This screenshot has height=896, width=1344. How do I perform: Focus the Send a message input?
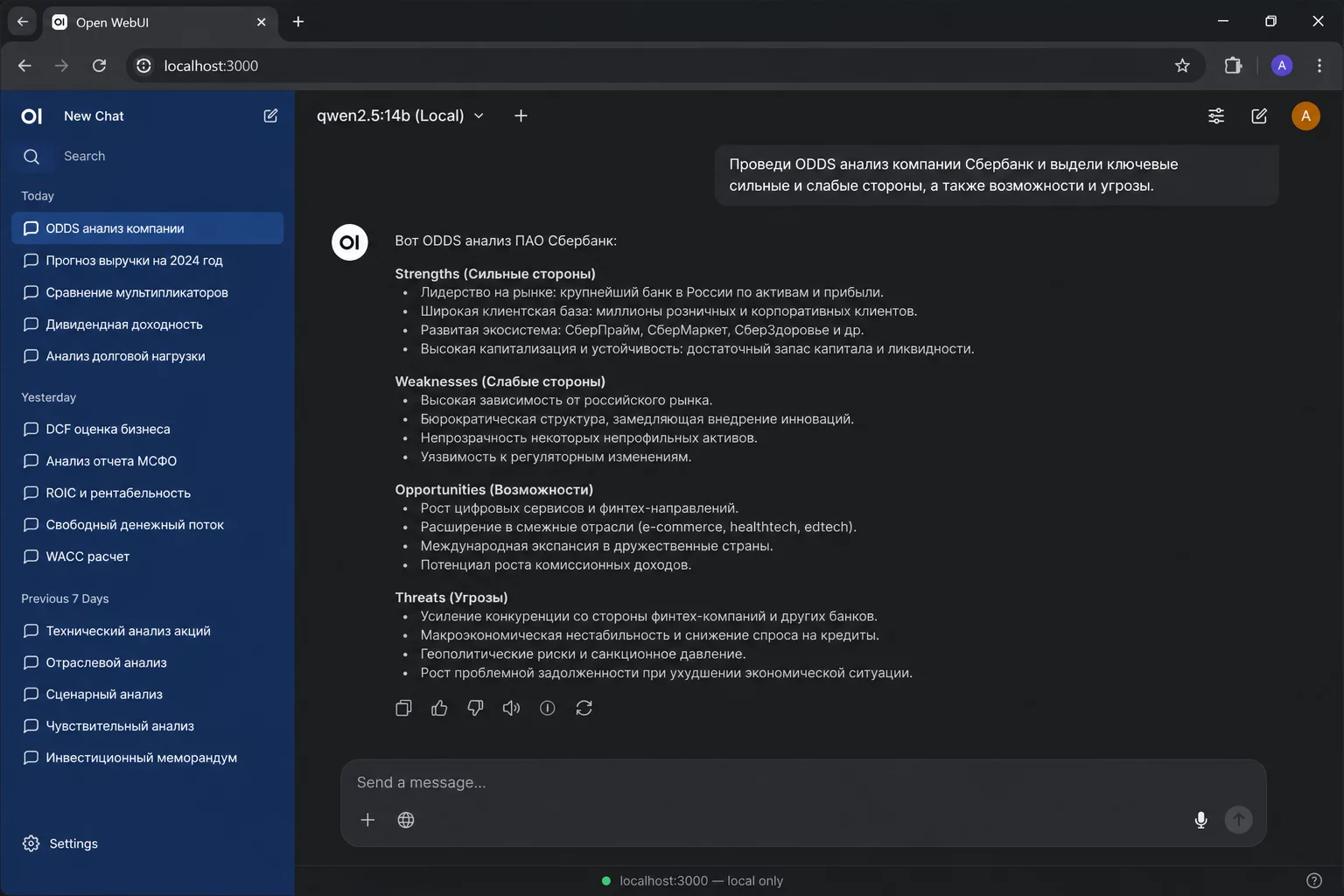803,782
